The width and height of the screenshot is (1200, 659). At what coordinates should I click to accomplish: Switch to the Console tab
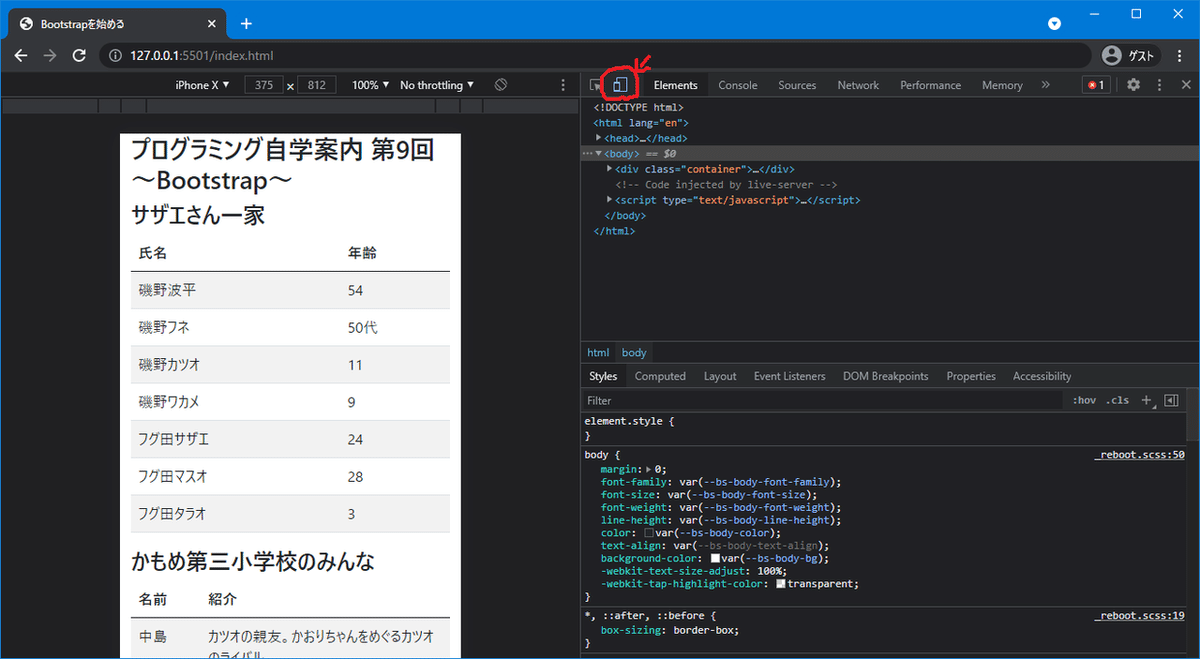pos(738,85)
